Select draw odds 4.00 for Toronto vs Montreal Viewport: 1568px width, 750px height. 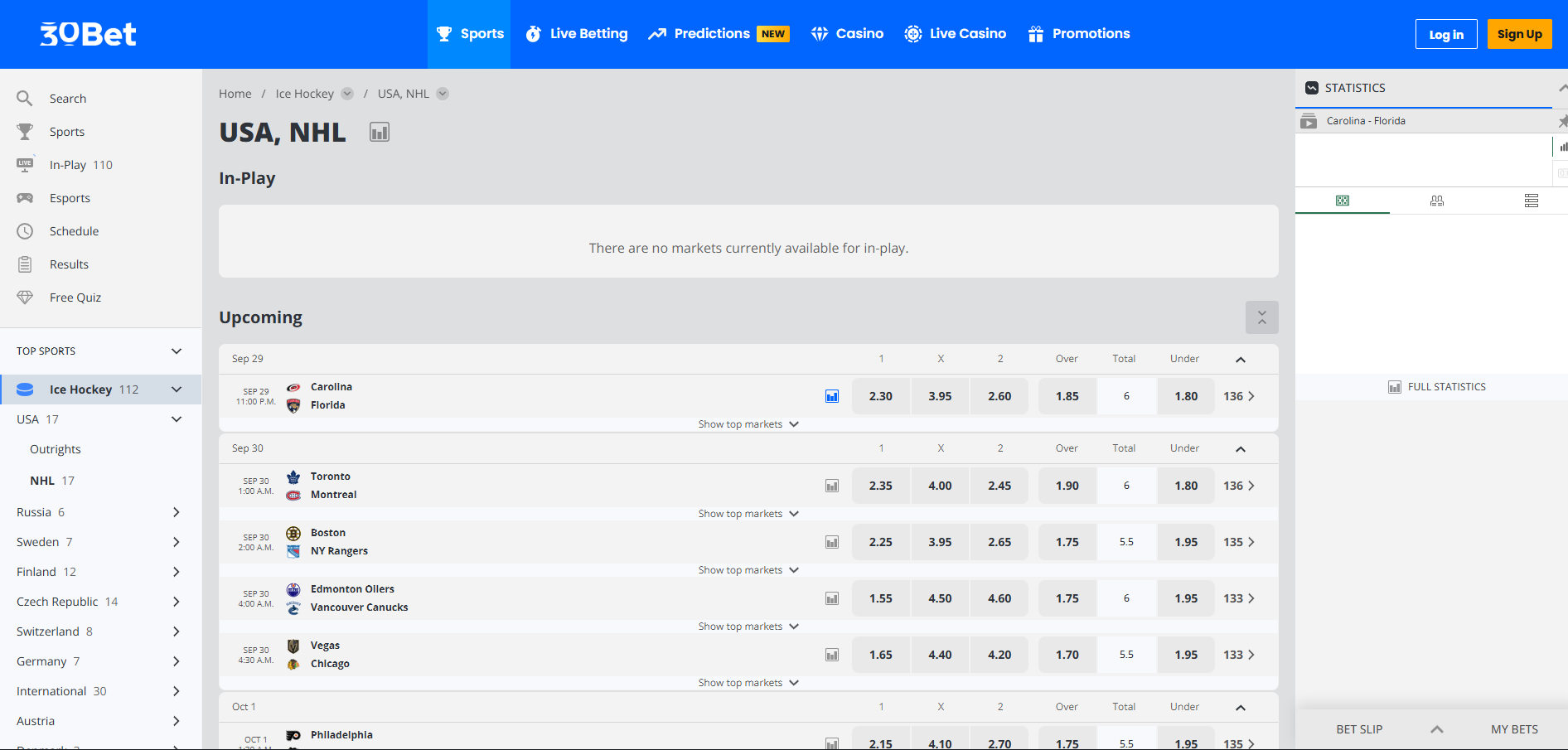tap(940, 486)
